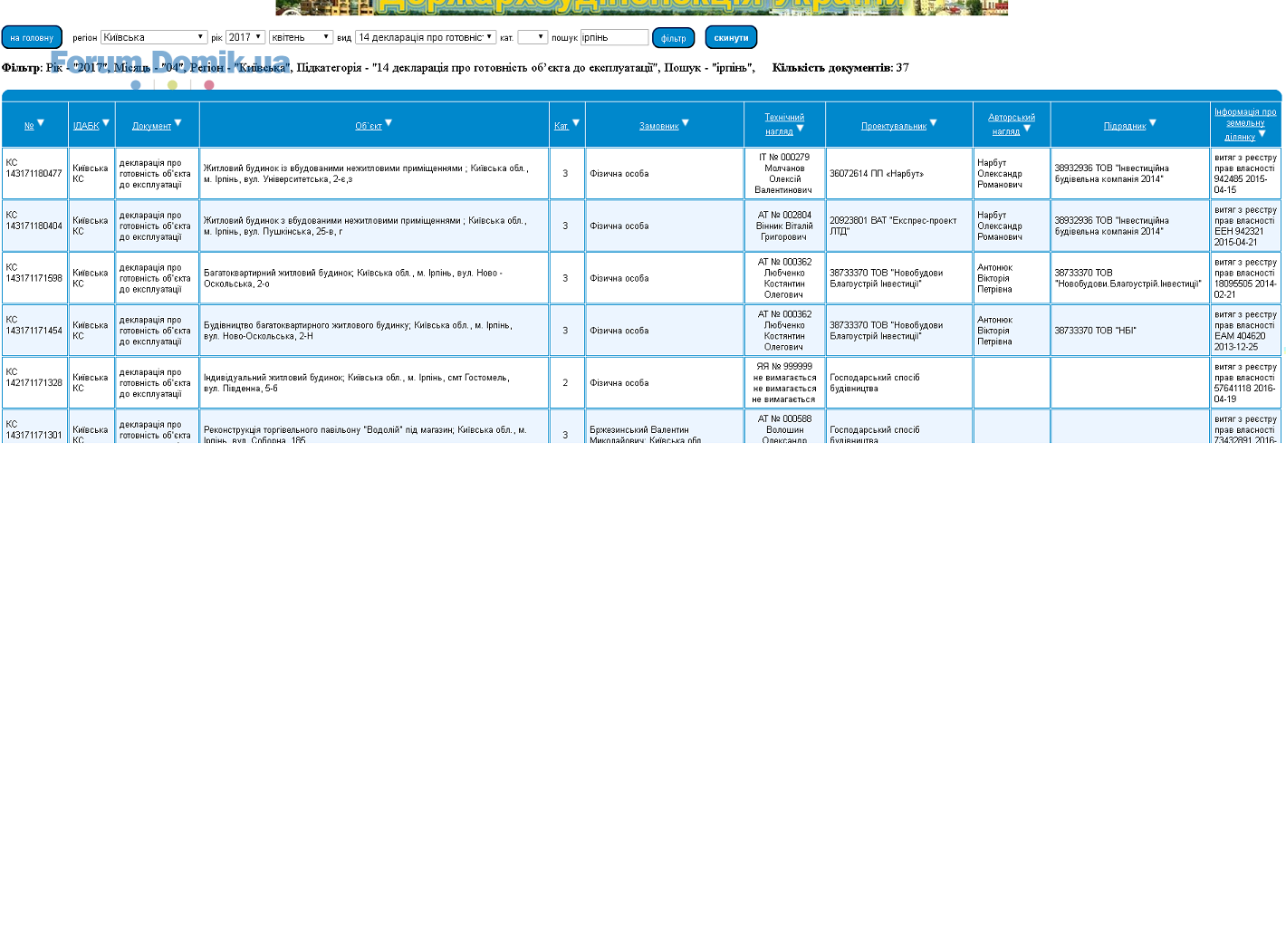
Task: Focus the пошук search field with 'ірпінь'
Action: click(614, 37)
